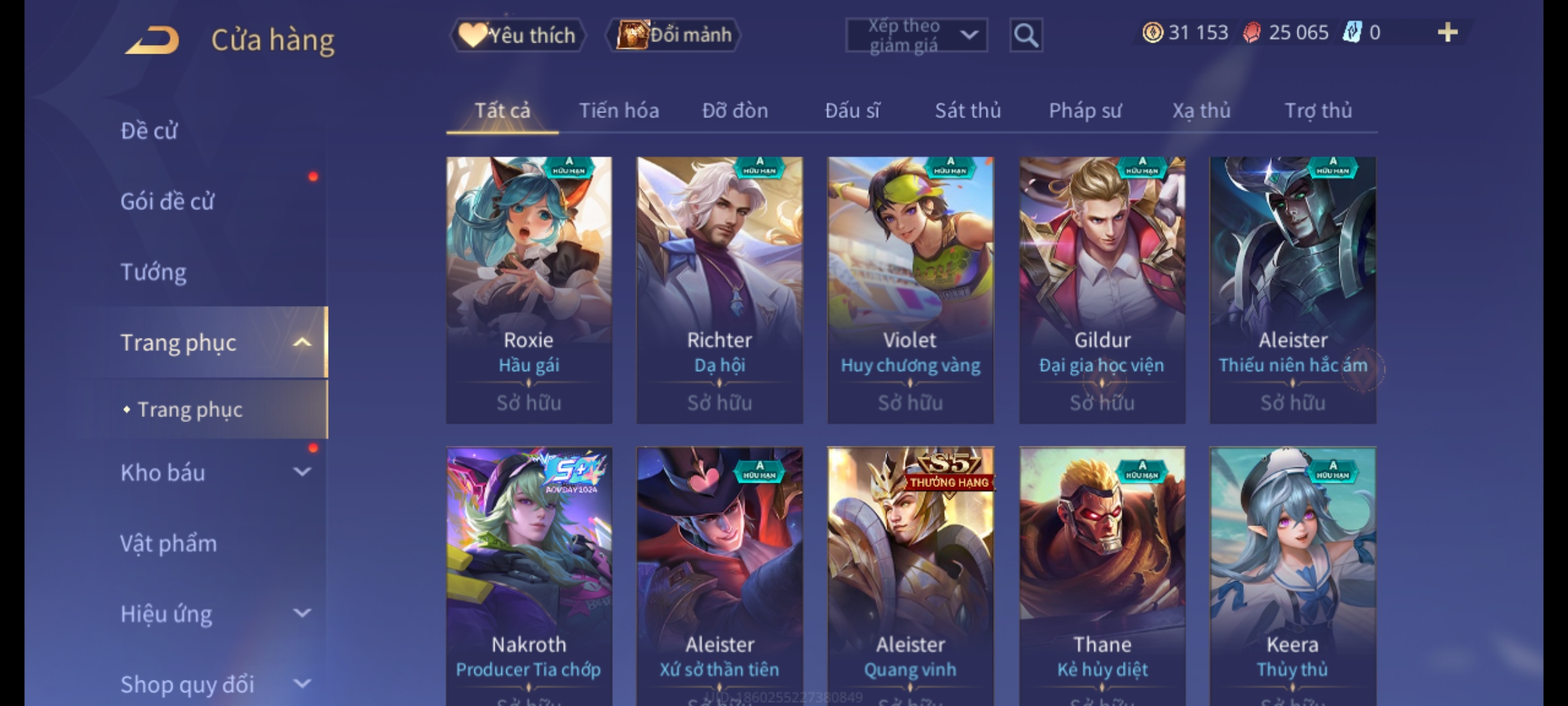Screen dimensions: 1568x706
Task: Switch to the Tiến hóa tab
Action: 619,110
